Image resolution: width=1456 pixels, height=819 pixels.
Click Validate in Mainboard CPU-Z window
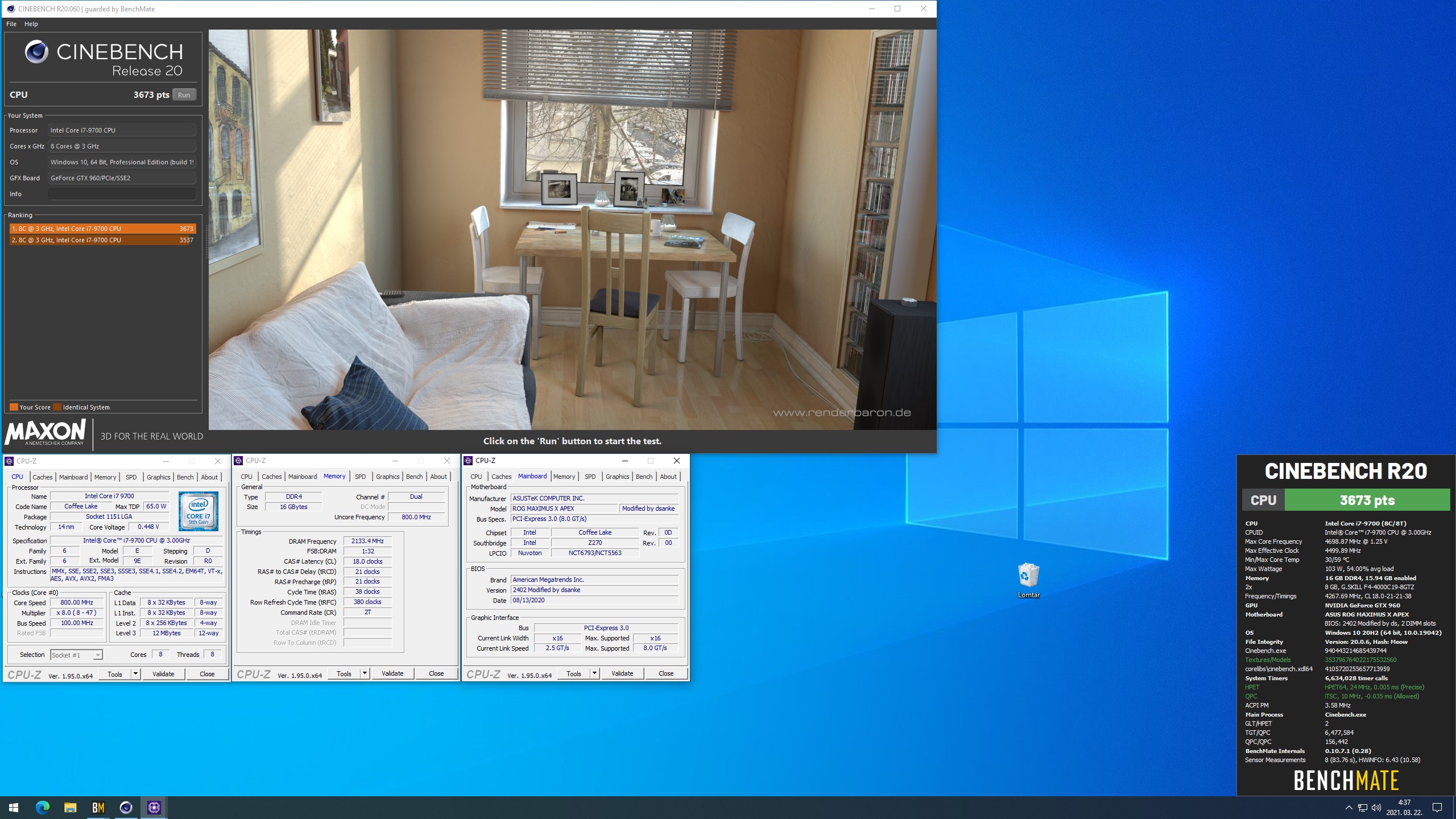coord(622,673)
